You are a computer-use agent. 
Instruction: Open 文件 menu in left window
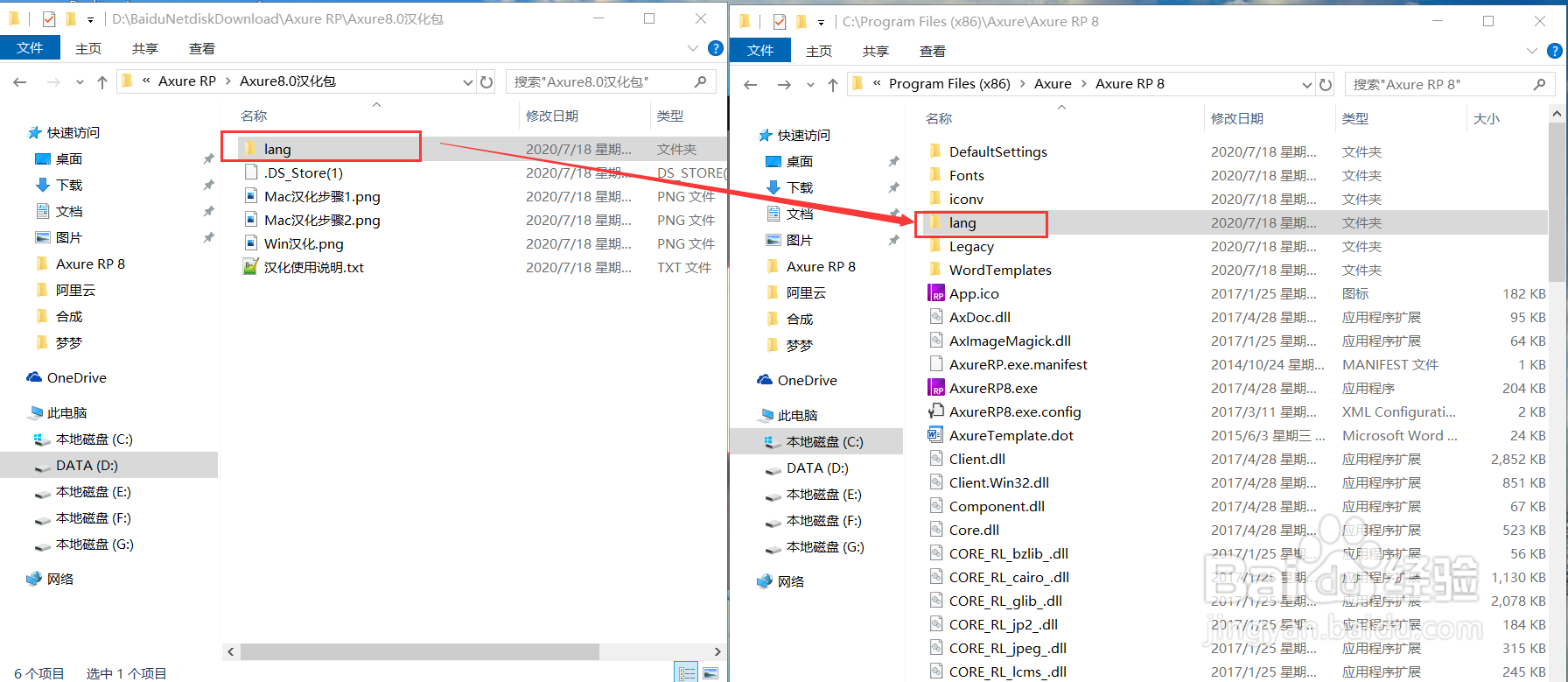click(30, 48)
